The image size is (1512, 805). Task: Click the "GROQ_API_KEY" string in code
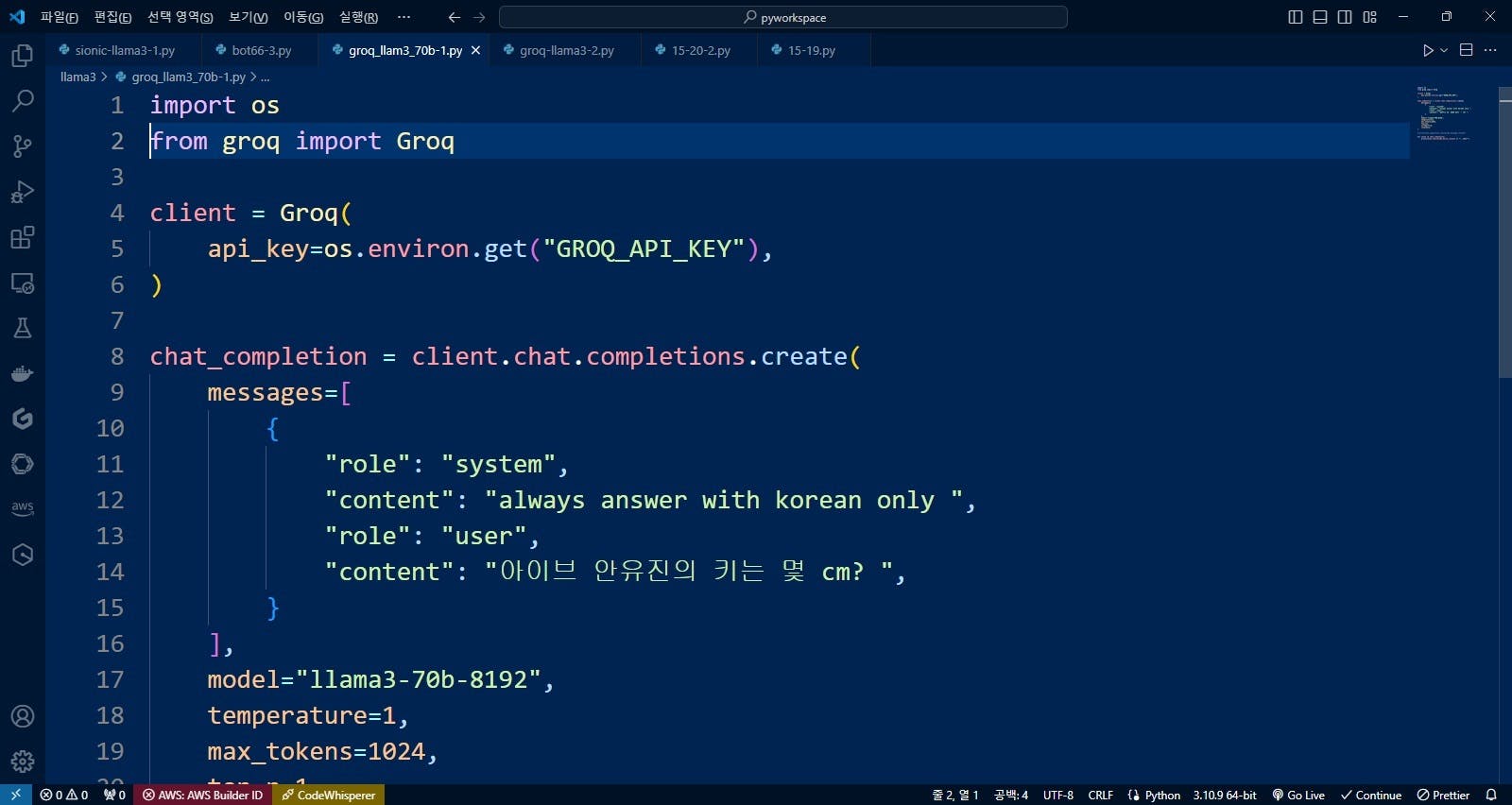(x=644, y=248)
